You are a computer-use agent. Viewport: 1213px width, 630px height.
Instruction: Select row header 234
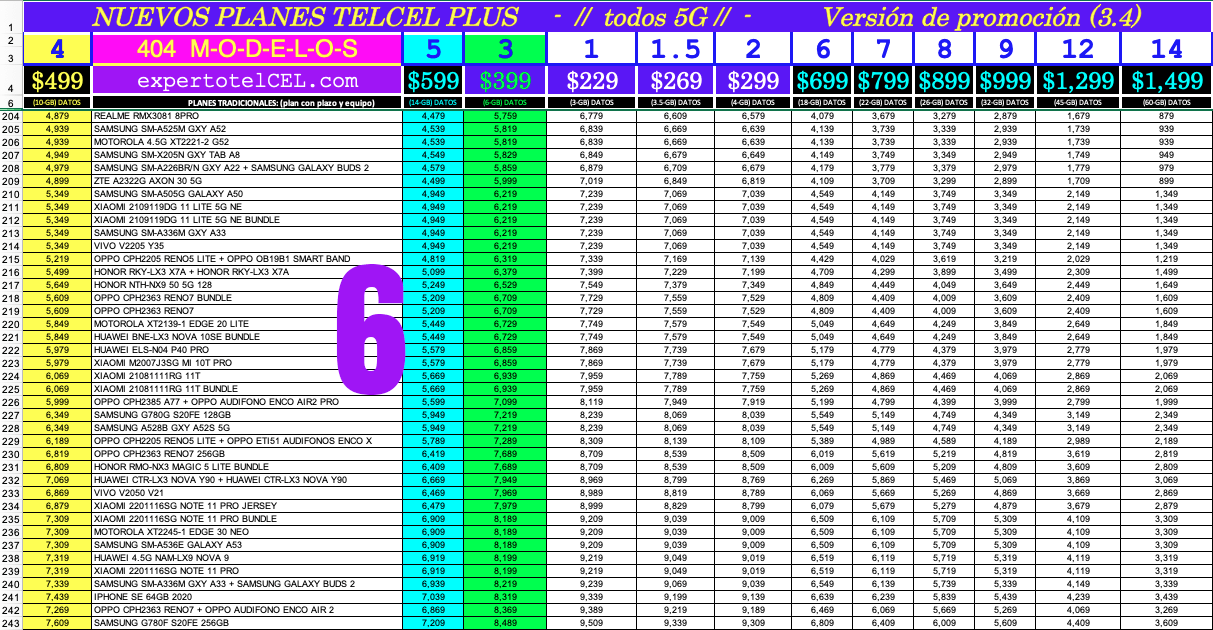(x=13, y=506)
